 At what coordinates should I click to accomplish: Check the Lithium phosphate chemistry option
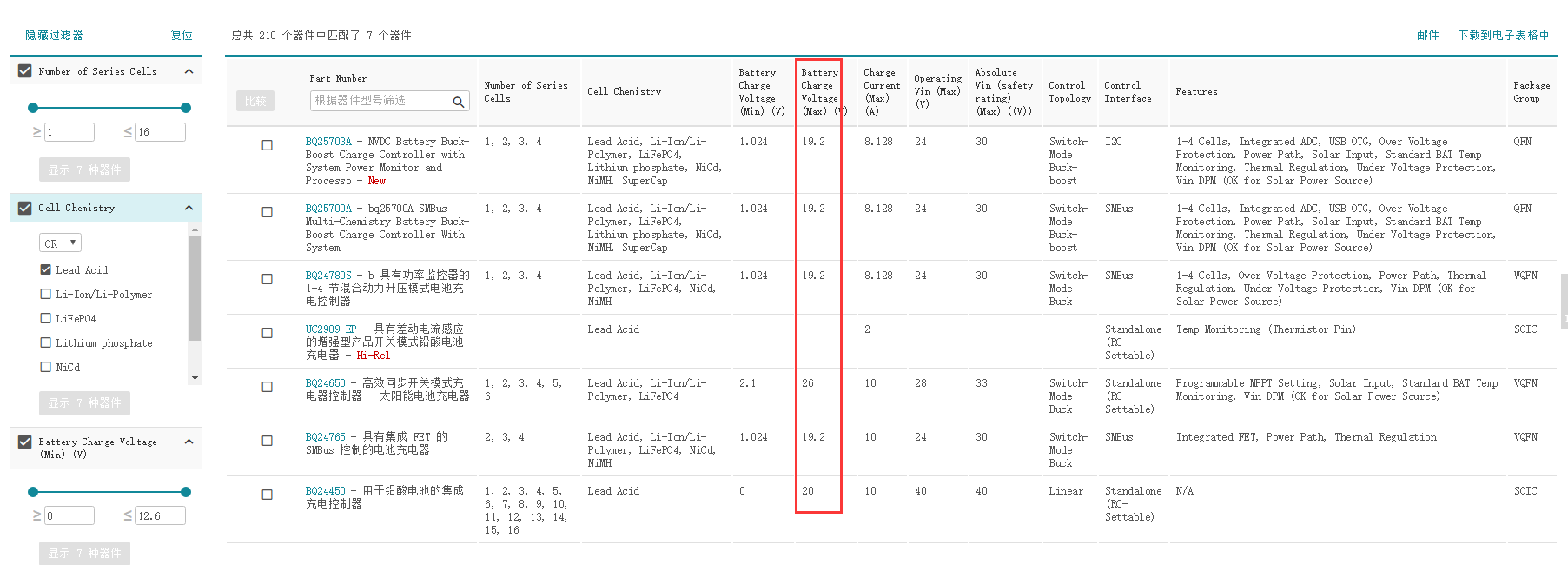[x=46, y=342]
